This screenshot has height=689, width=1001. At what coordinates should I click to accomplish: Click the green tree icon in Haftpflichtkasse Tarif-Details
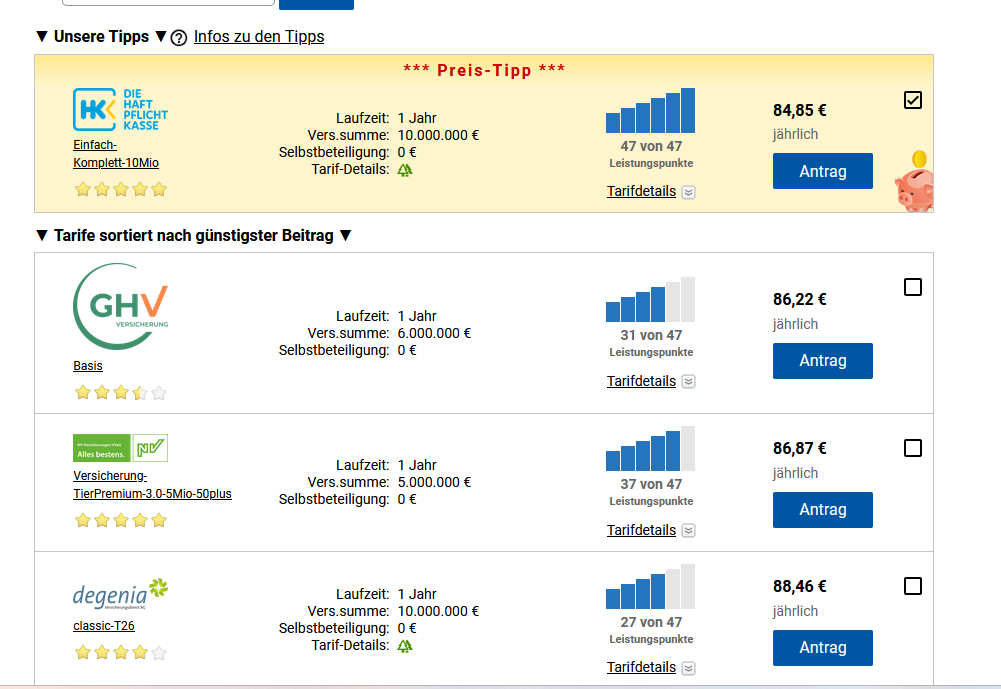[405, 170]
